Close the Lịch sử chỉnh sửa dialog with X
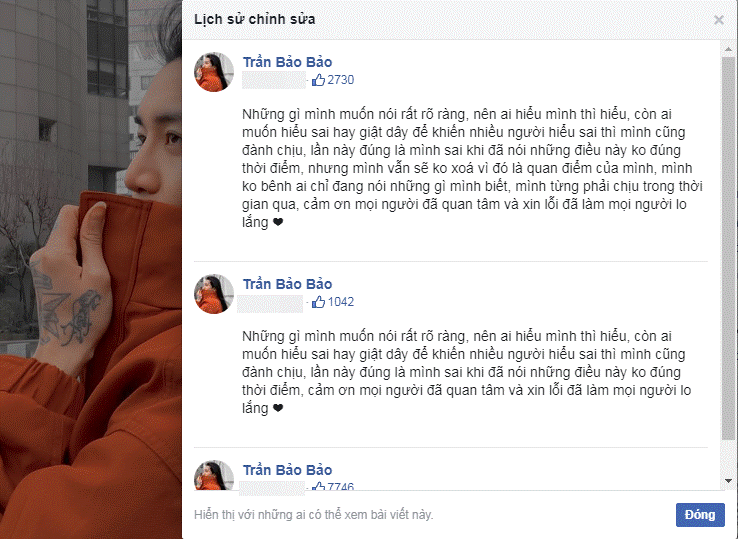The width and height of the screenshot is (738, 539). pyautogui.click(x=718, y=20)
